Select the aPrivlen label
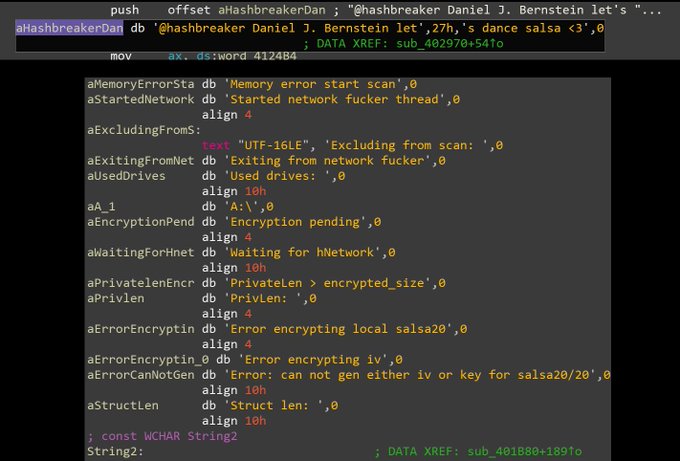680x461 pixels. pyautogui.click(x=115, y=298)
